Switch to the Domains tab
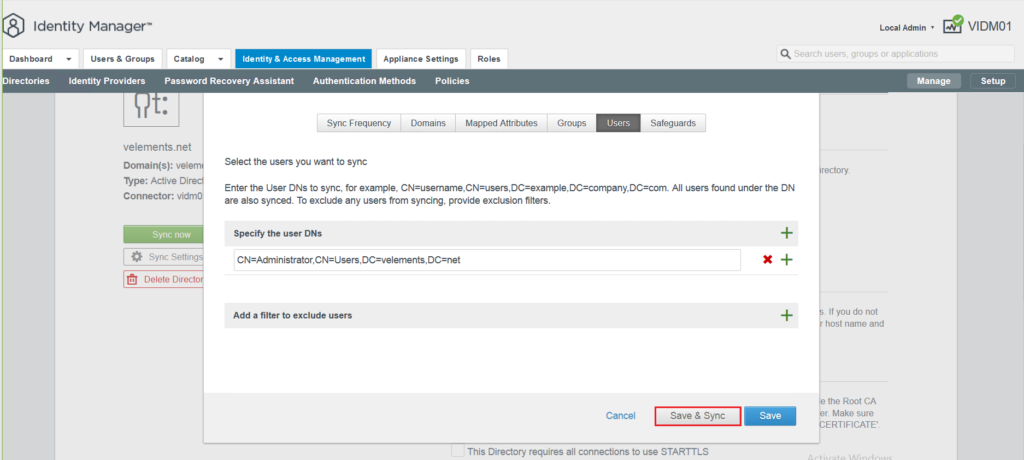Screen dimensions: 1024x460 click(428, 123)
